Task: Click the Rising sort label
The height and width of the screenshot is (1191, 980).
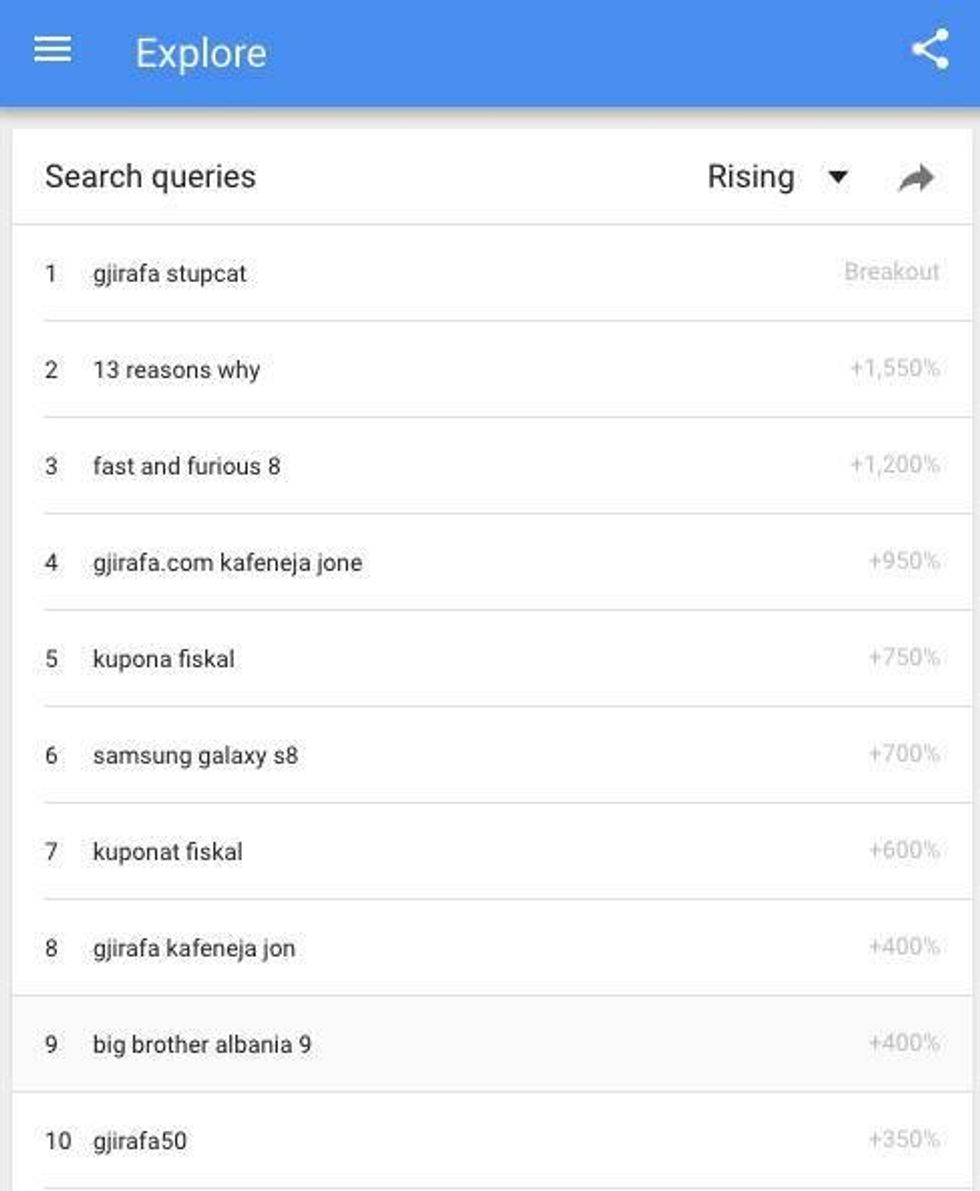Action: click(x=750, y=177)
